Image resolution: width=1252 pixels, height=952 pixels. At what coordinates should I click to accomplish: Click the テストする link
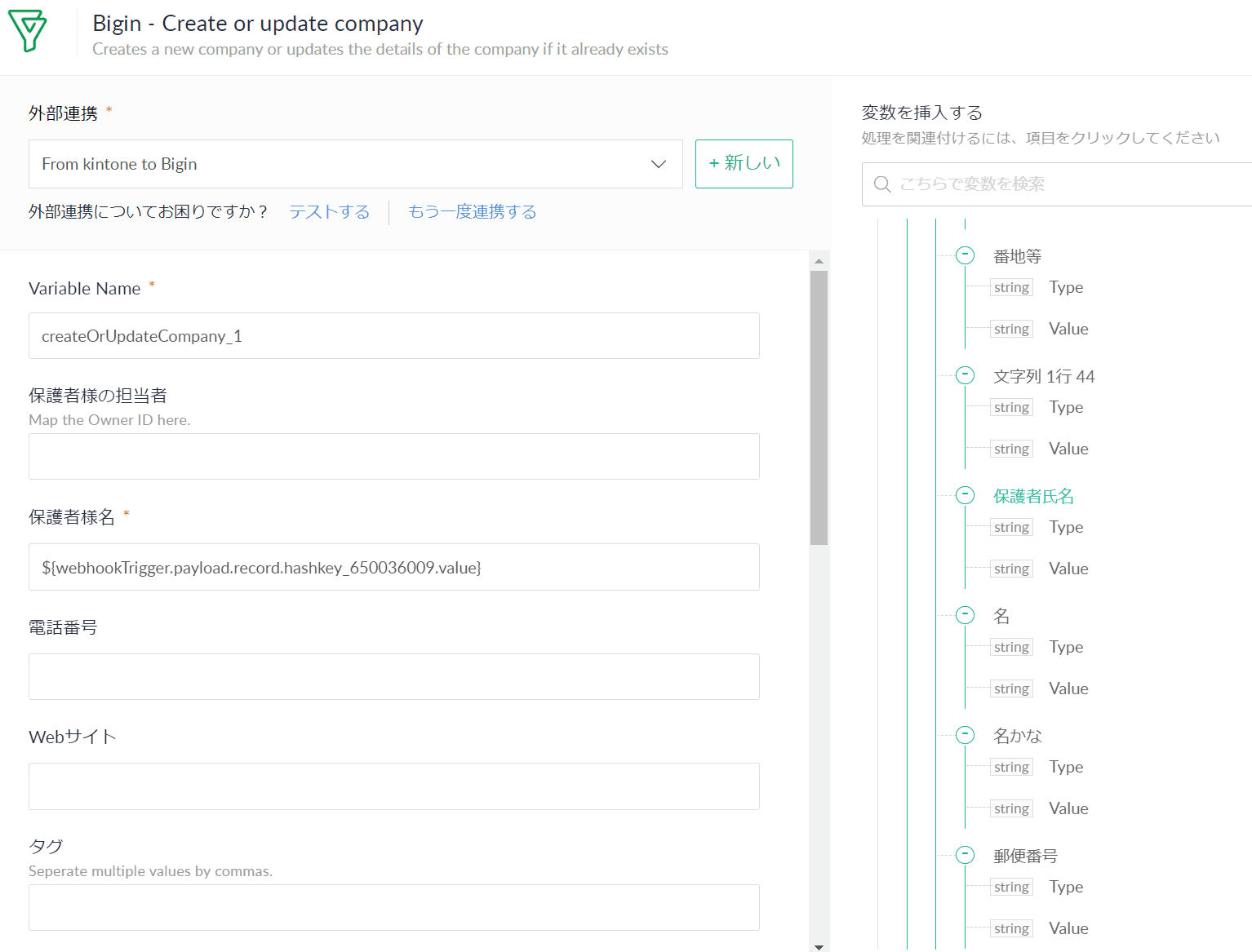(x=329, y=212)
